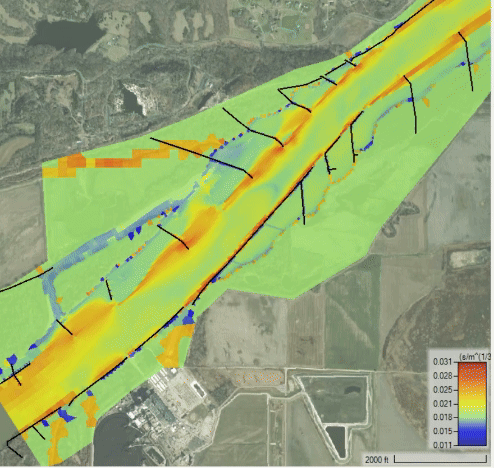Screen dimensions: 494x468
Task: Click the legend units label above color bar
Action: pos(474,356)
